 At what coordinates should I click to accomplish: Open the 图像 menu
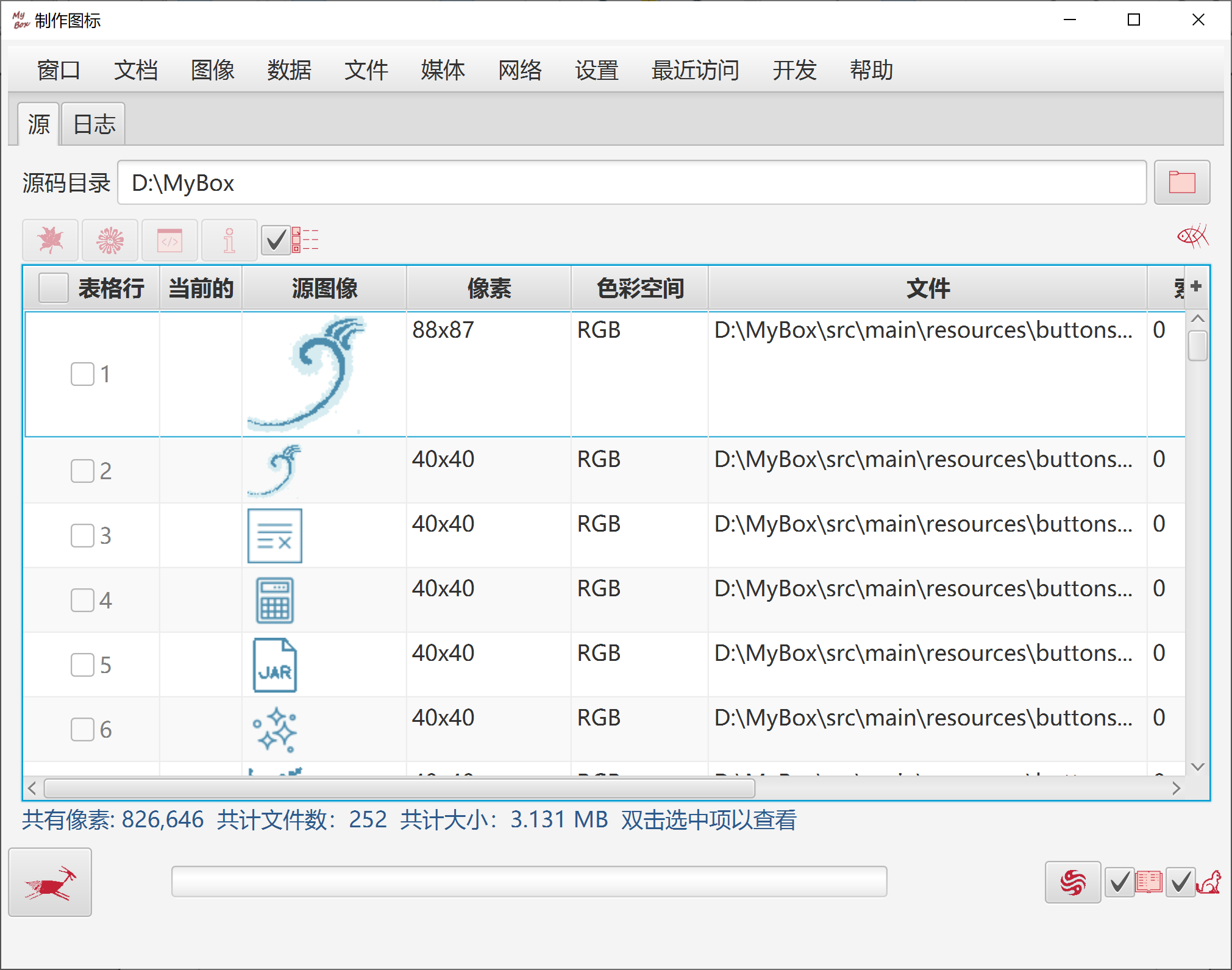213,70
